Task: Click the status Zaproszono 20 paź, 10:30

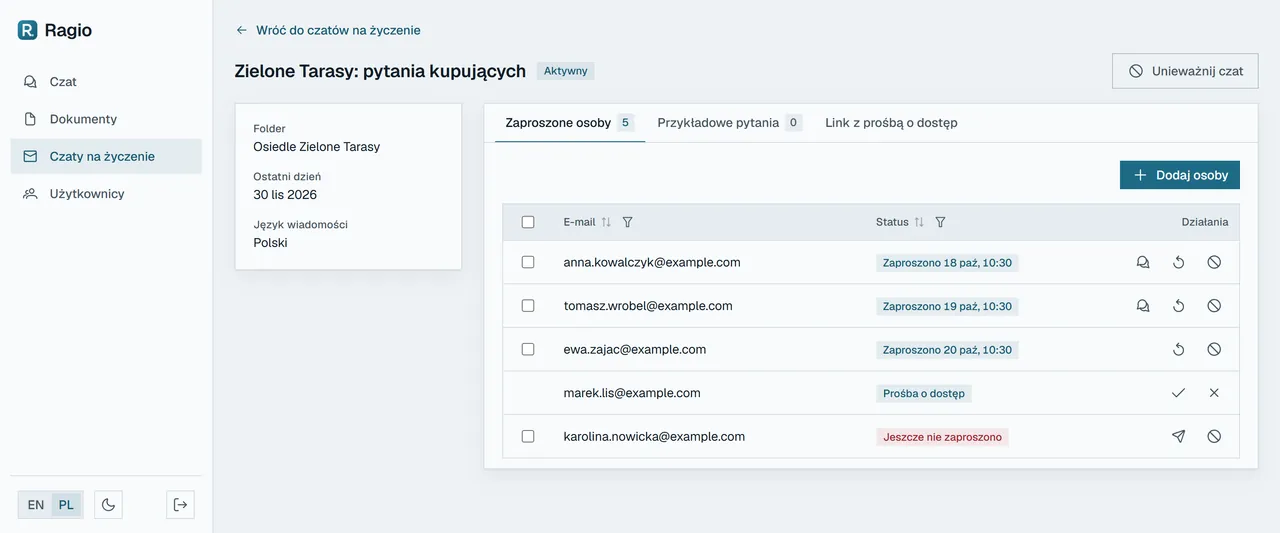Action: (947, 350)
